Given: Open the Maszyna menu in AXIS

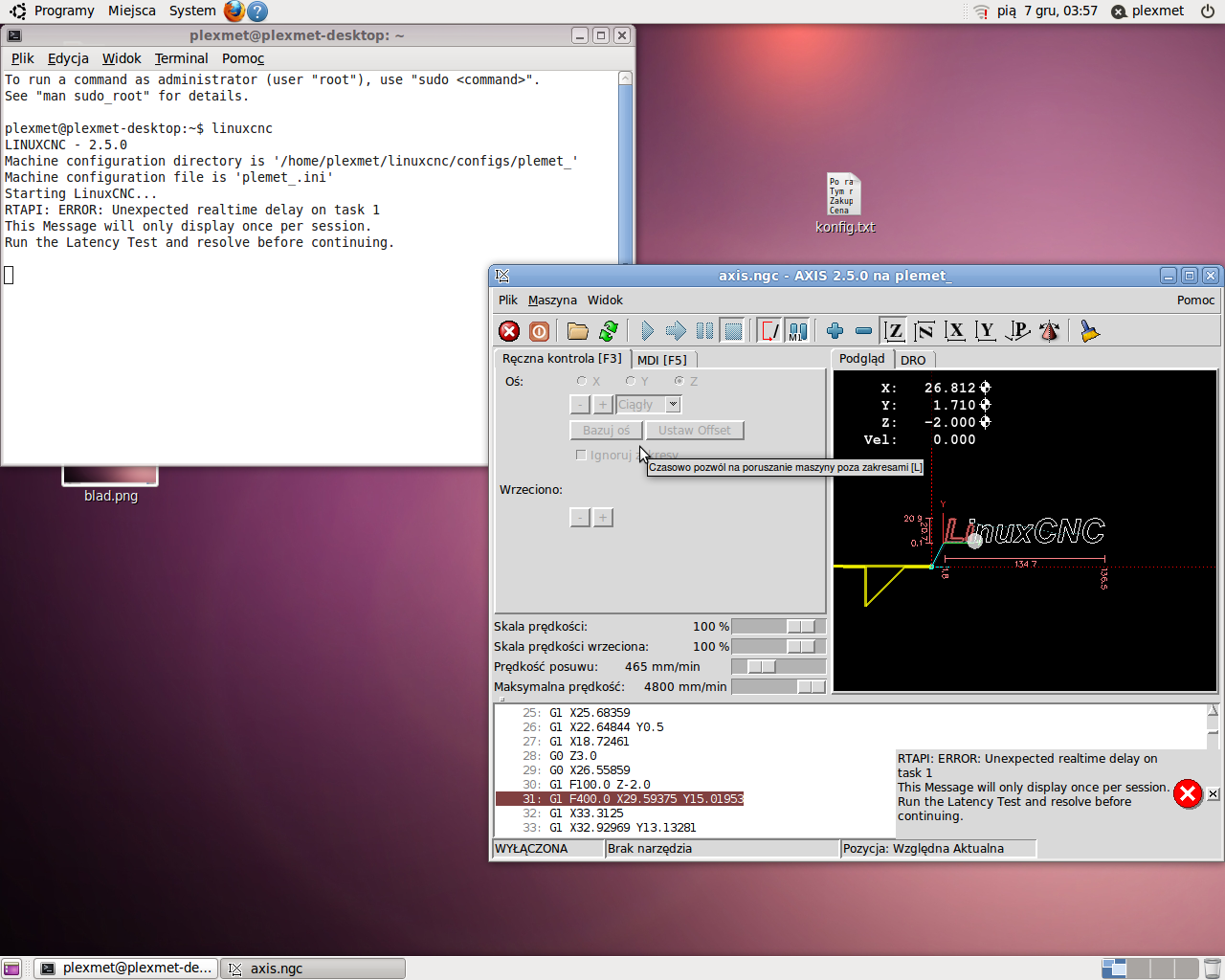Looking at the screenshot, I should (552, 300).
